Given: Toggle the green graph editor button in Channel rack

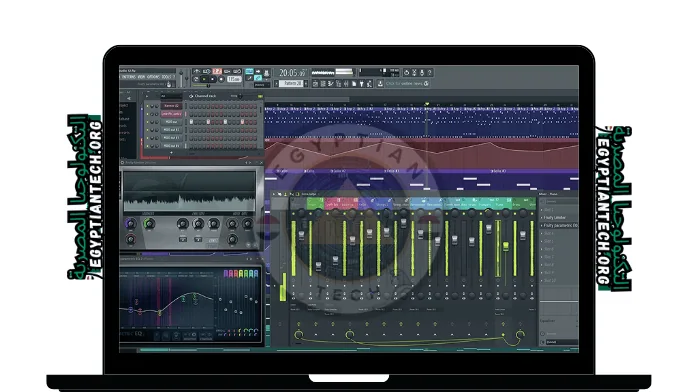Looking at the screenshot, I should click(x=260, y=97).
